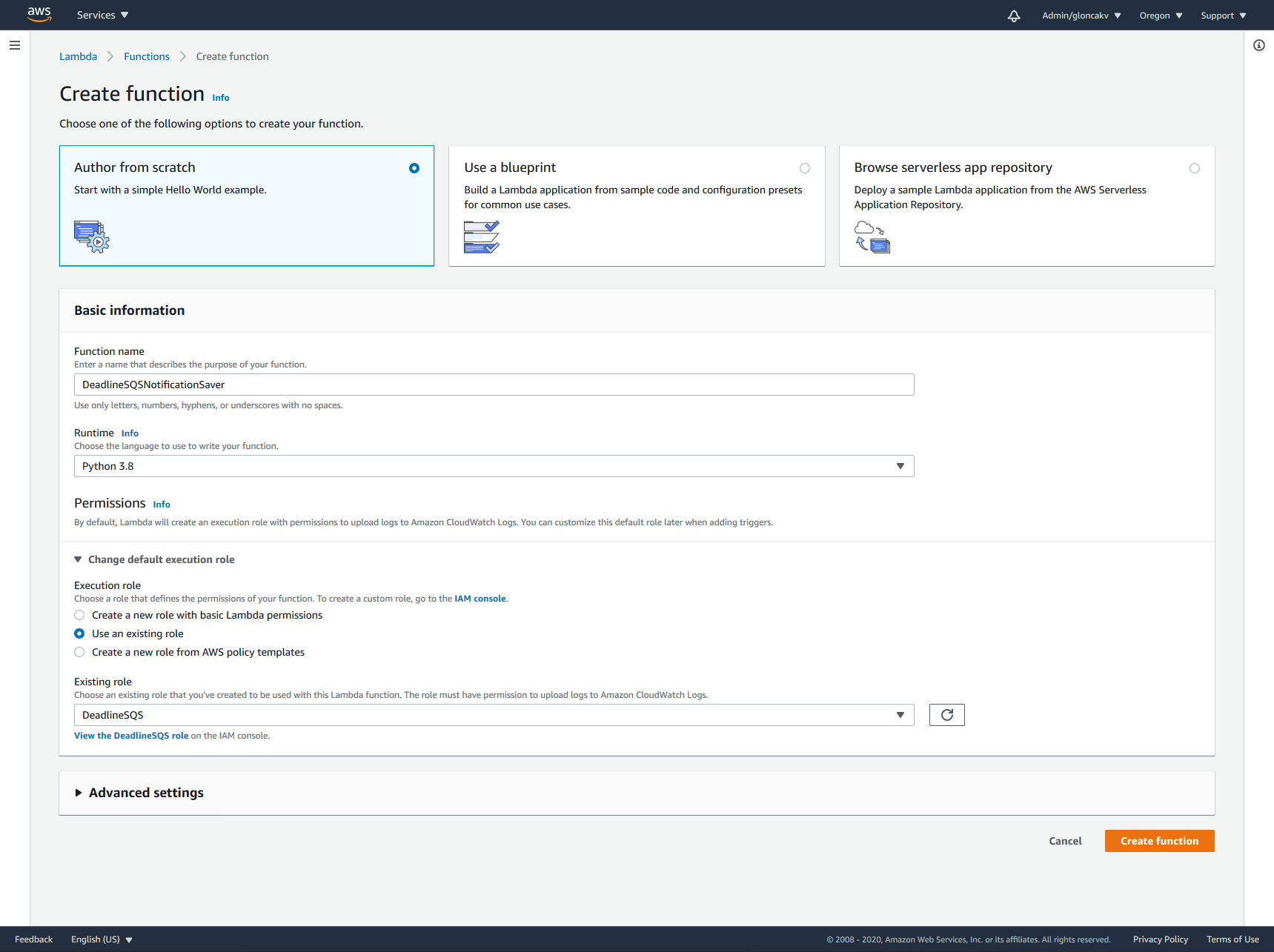The width and height of the screenshot is (1274, 952).
Task: Open the Existing role DeadlineSQS dropdown
Action: [494, 715]
